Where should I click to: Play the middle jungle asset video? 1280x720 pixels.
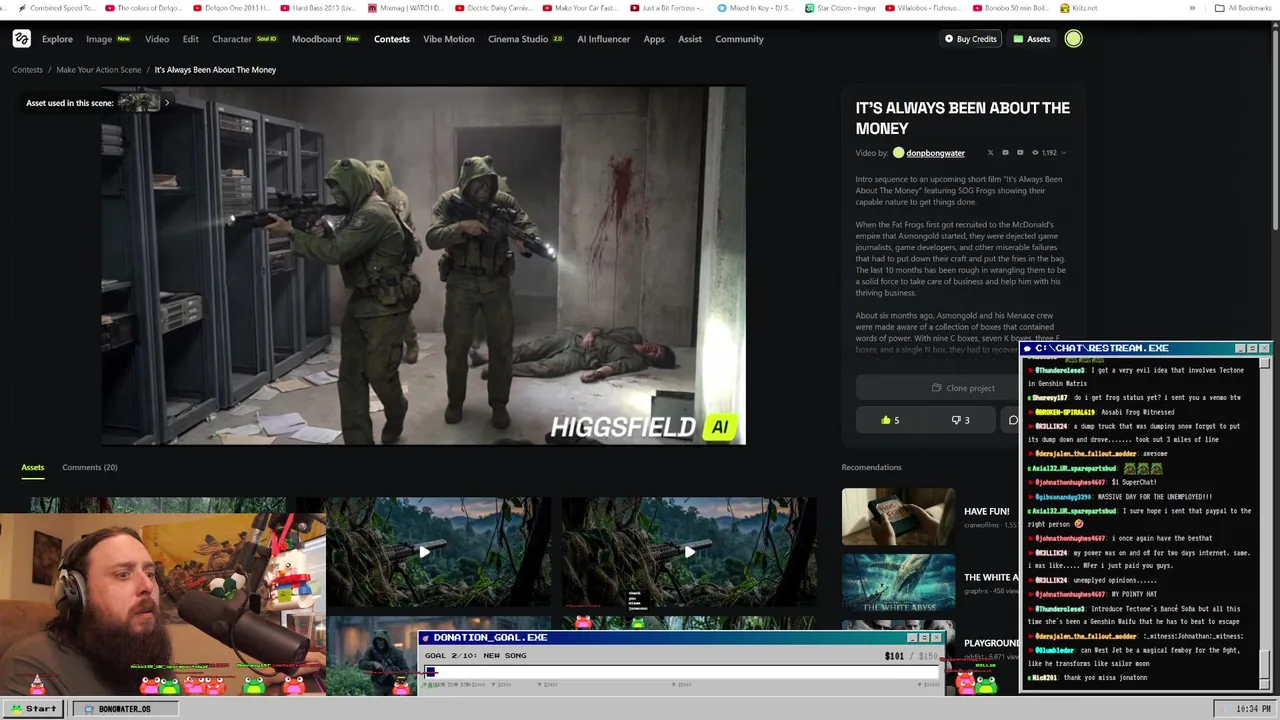424,552
